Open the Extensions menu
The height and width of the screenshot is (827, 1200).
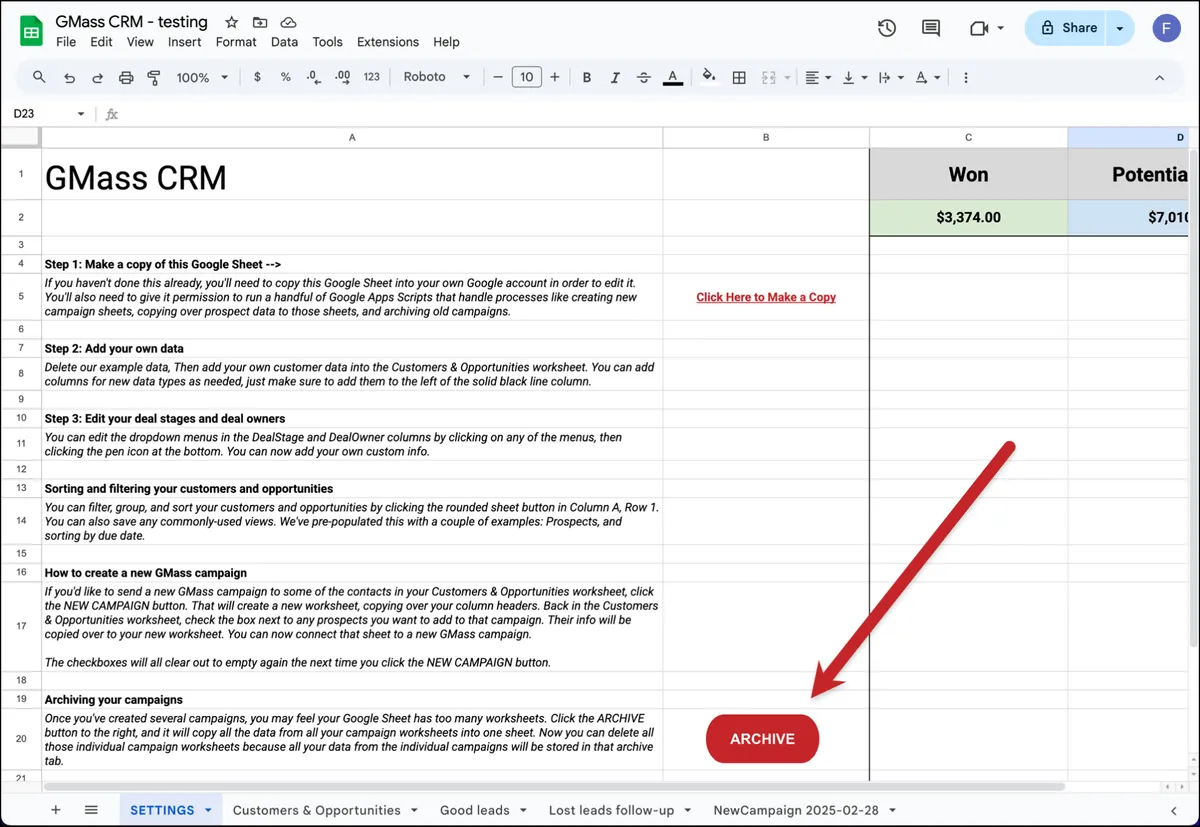(x=388, y=42)
